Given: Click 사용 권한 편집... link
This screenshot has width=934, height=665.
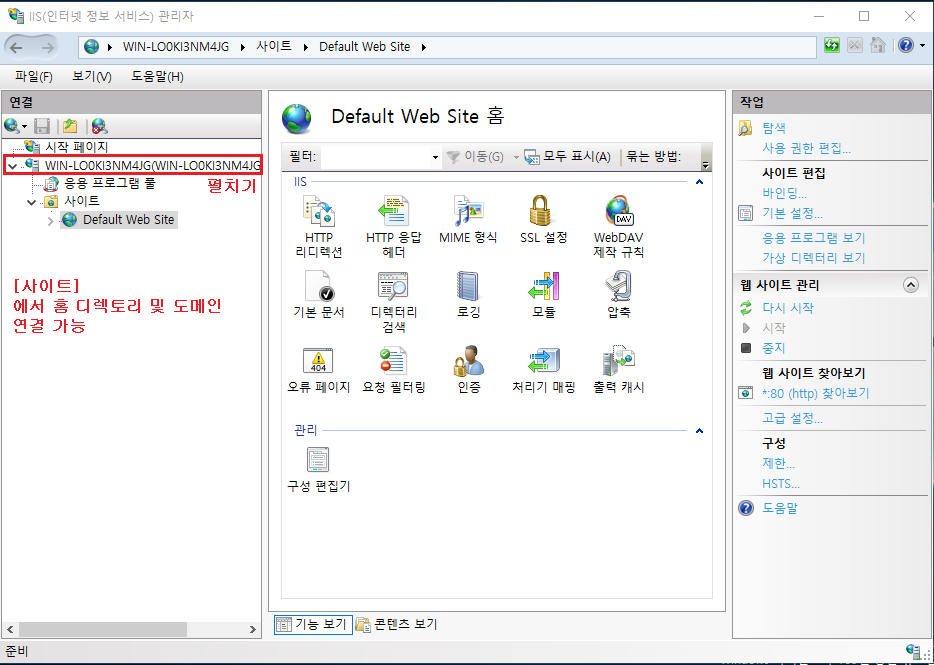Looking at the screenshot, I should click(807, 148).
